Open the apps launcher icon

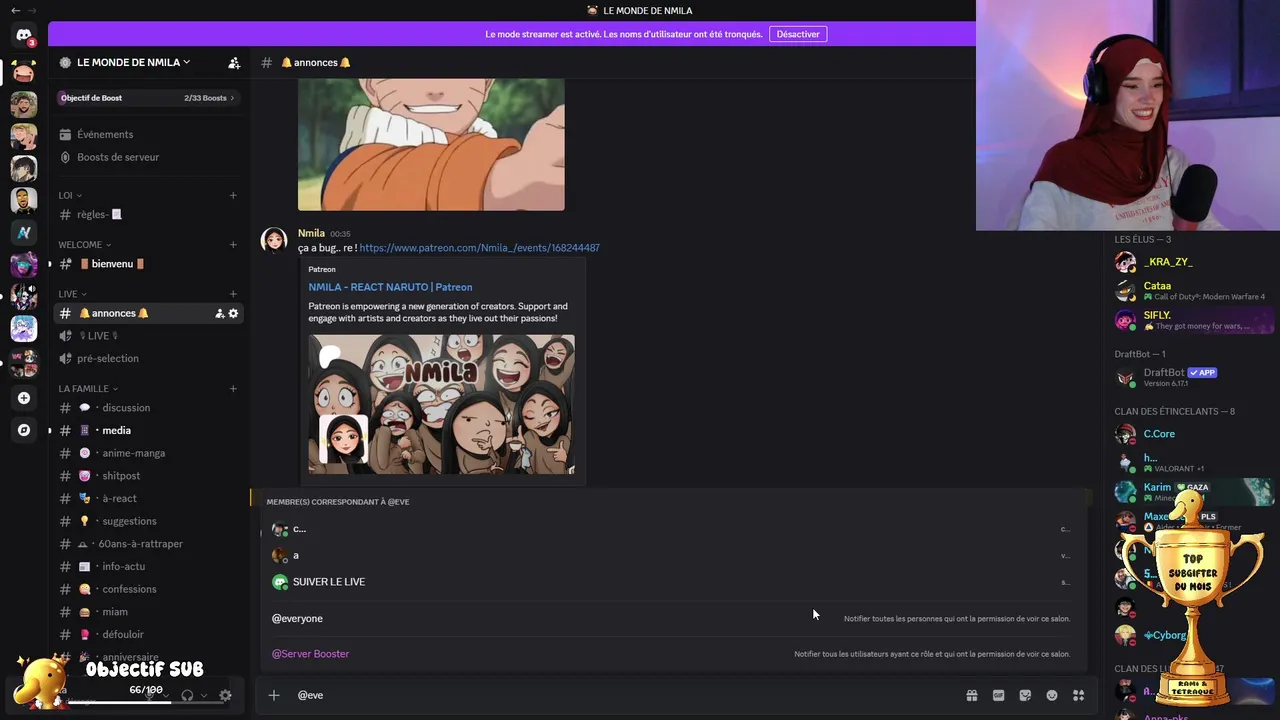[x=1079, y=695]
